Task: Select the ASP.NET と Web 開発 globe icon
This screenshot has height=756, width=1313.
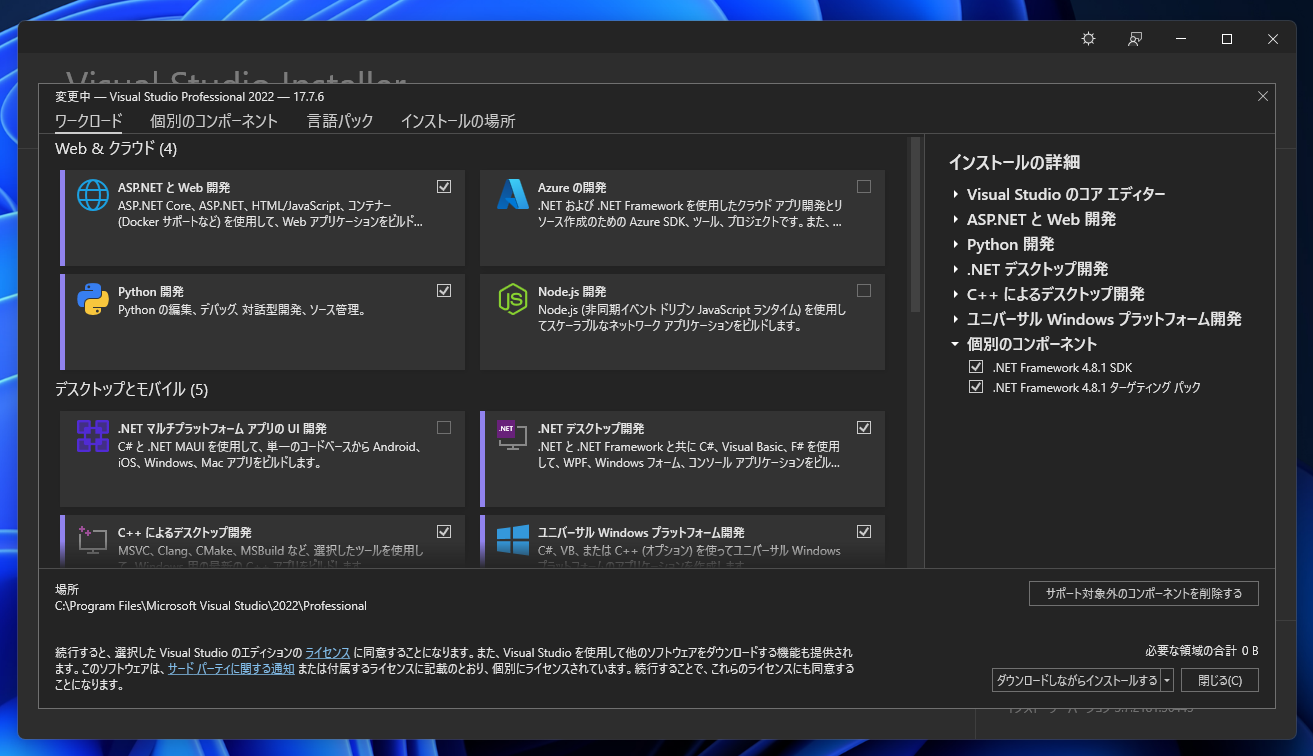Action: pyautogui.click(x=92, y=197)
